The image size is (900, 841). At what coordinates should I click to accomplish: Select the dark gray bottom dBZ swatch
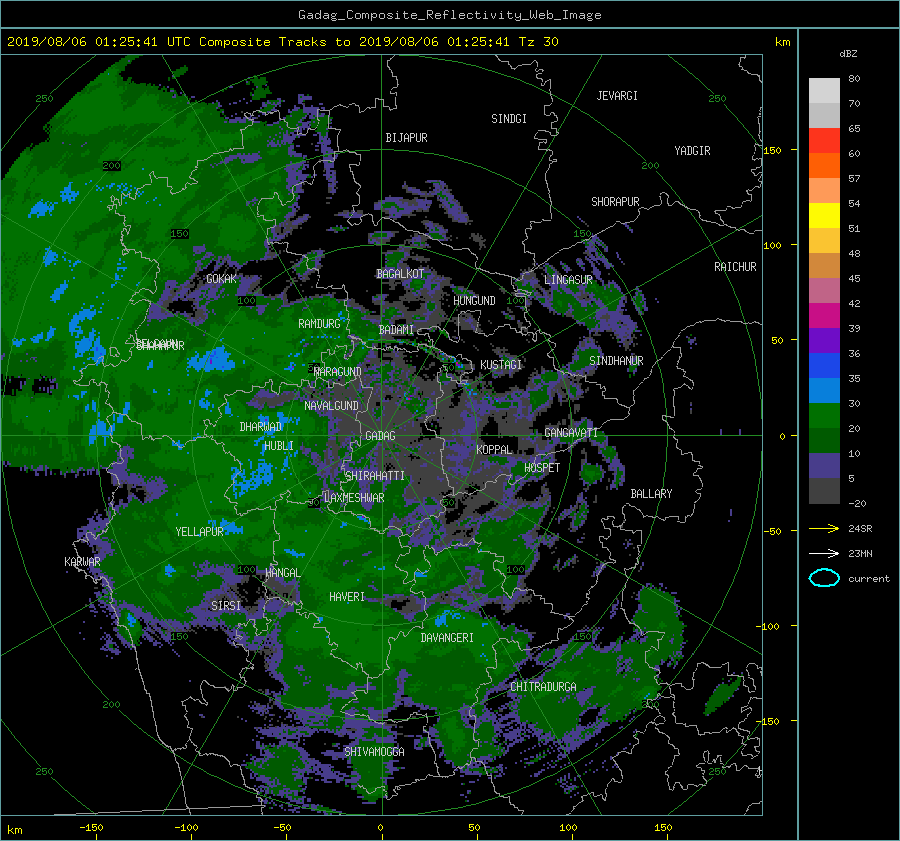tap(824, 491)
